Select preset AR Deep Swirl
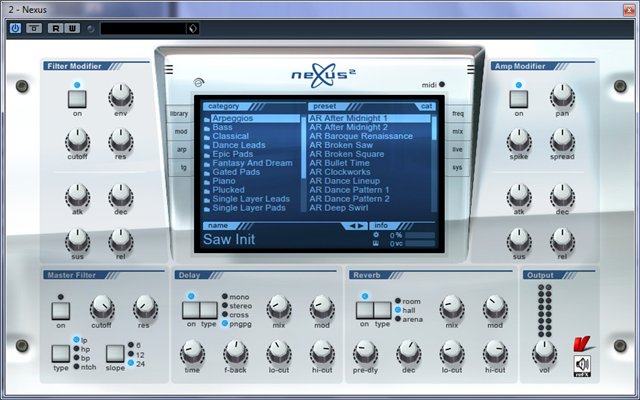 coord(369,208)
